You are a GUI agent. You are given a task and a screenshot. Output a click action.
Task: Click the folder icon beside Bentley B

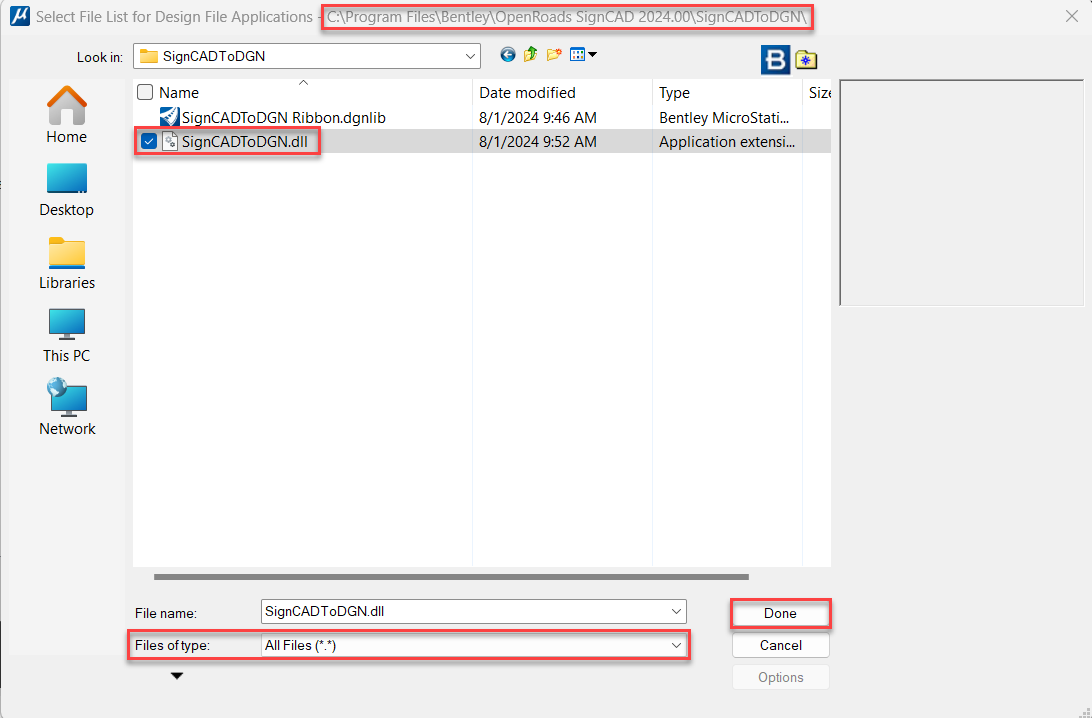(806, 60)
